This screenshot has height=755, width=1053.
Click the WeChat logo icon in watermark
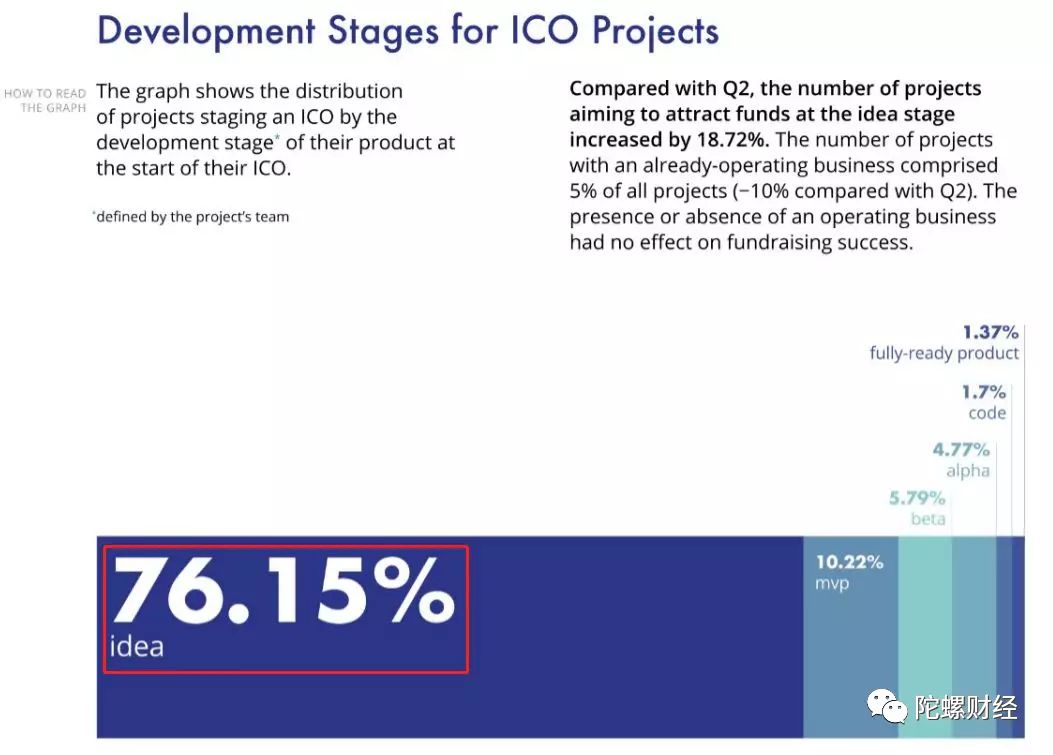[887, 706]
